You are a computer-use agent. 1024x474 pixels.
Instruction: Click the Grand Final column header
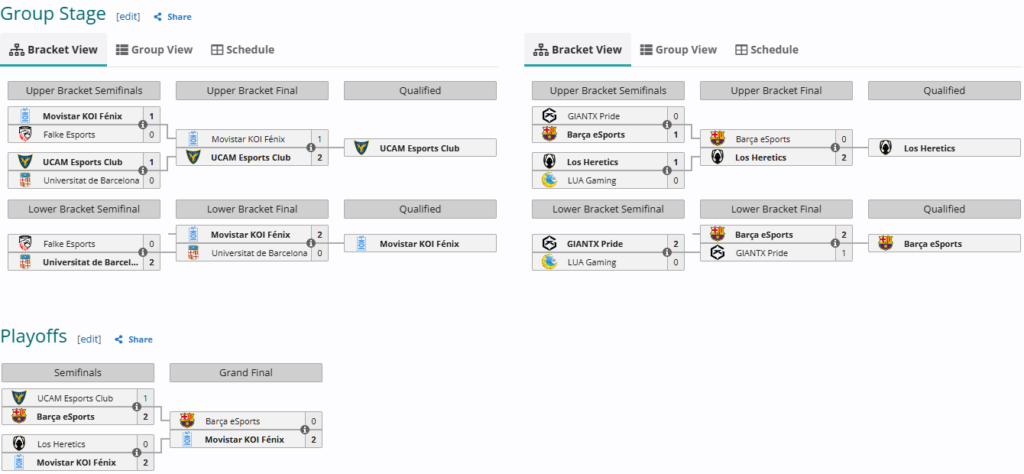point(246,373)
